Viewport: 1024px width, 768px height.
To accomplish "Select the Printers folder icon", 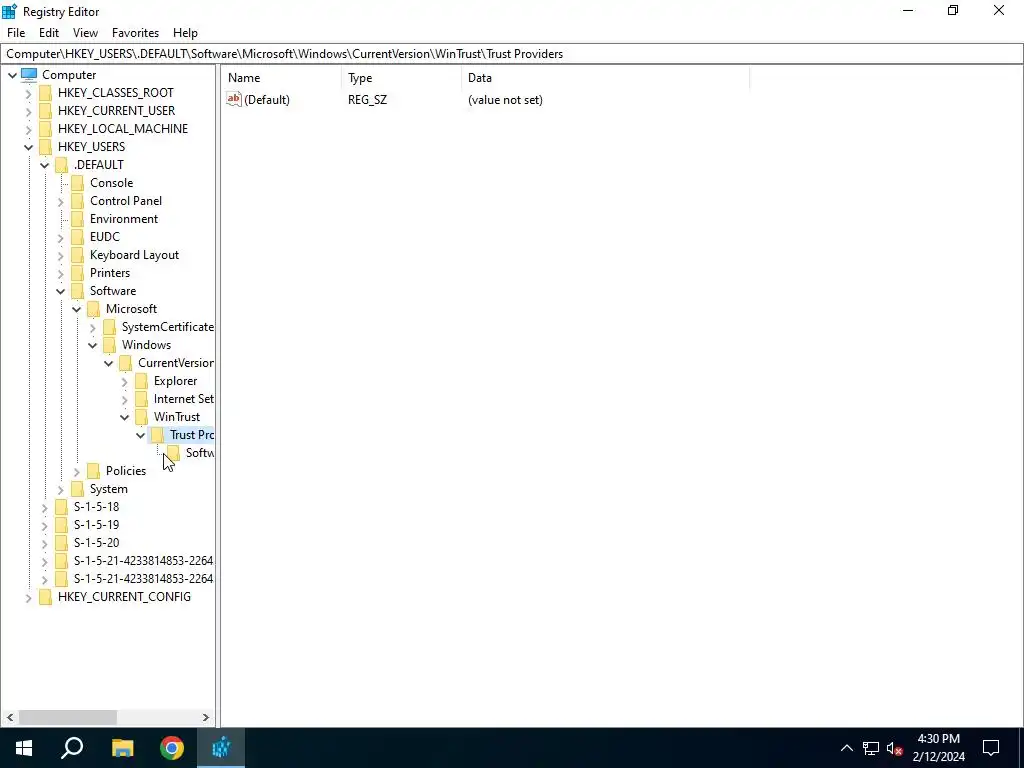I will click(x=77, y=273).
